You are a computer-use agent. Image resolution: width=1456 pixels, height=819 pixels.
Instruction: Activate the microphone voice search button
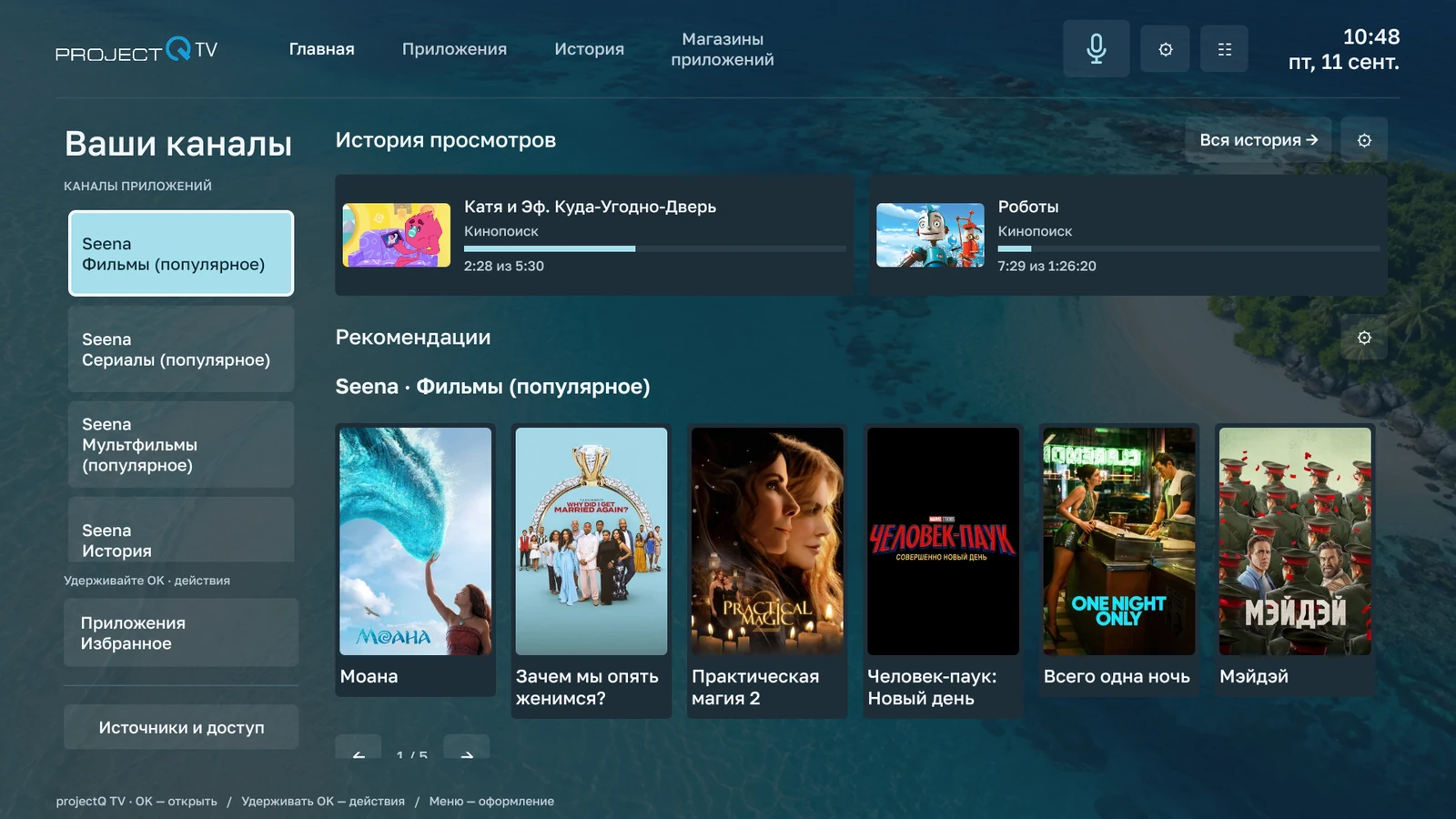tap(1097, 48)
